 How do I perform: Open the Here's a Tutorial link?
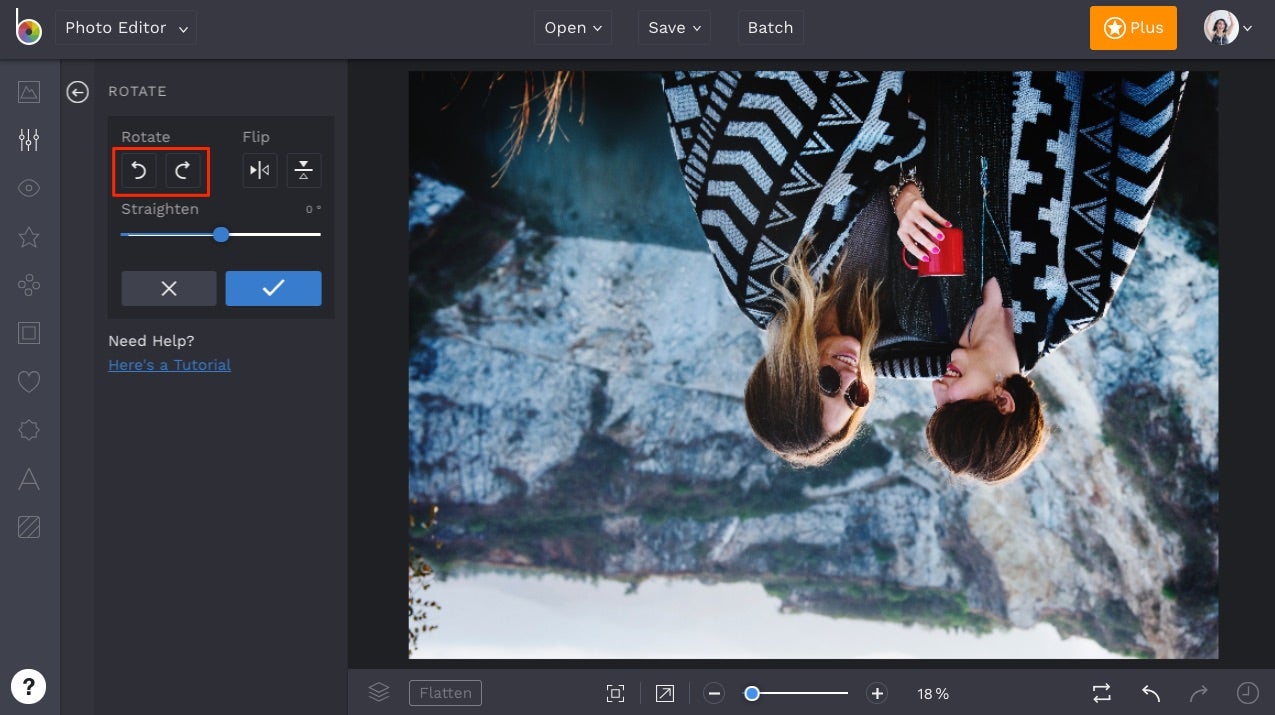[169, 364]
